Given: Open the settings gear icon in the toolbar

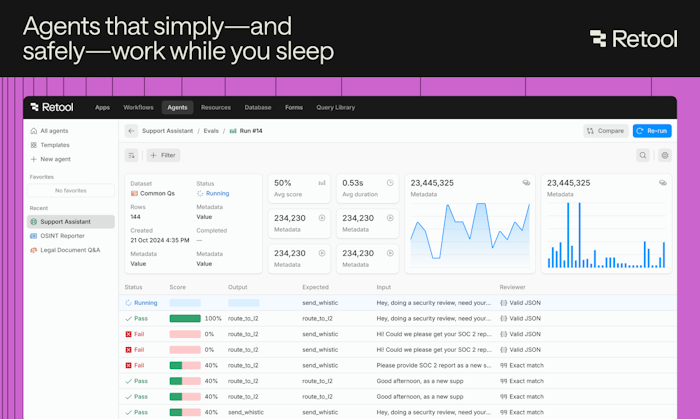Looking at the screenshot, I should pos(665,155).
